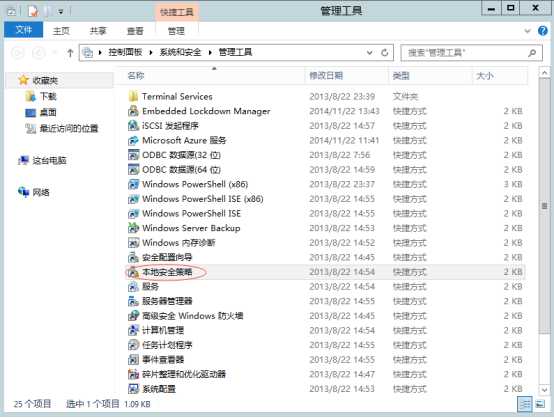Go up one folder level arrow
This screenshot has height=418, width=554.
[70, 53]
